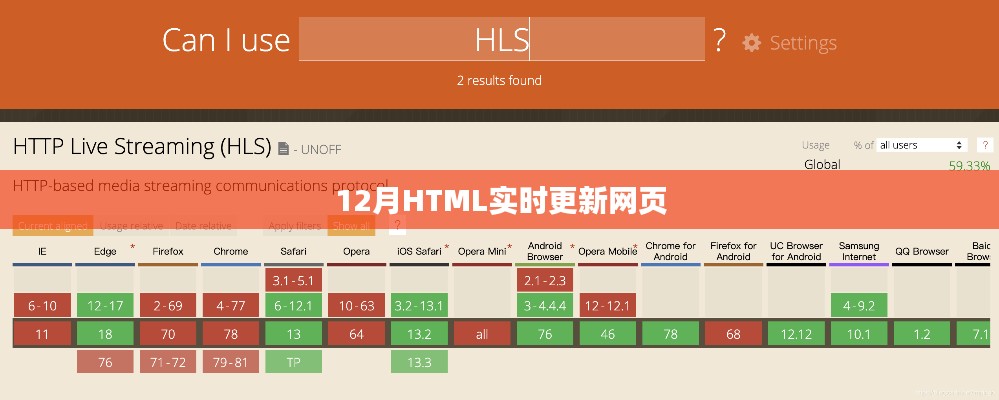Select the Edge 18 cell
The image size is (999, 400).
tap(105, 334)
